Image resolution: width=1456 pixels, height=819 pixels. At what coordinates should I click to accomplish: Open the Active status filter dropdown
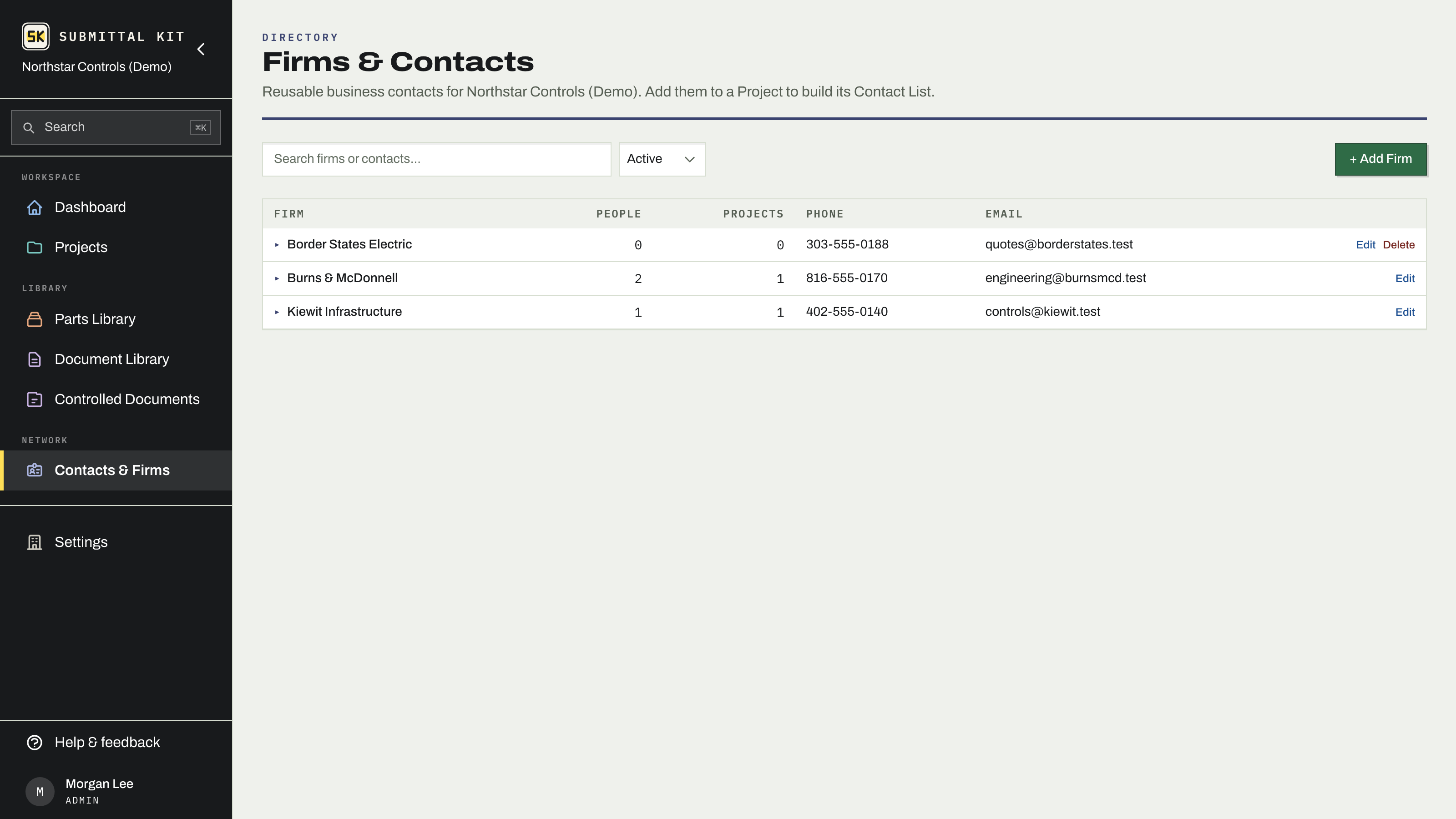tap(662, 159)
